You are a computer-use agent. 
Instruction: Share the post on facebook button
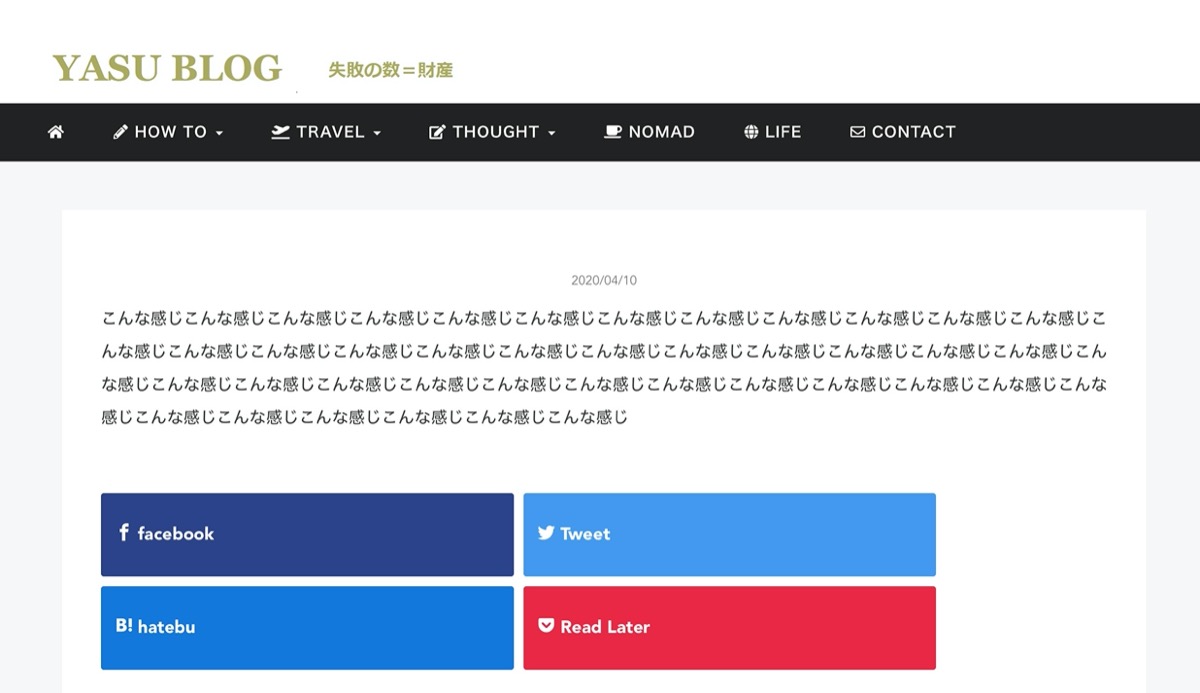point(307,534)
